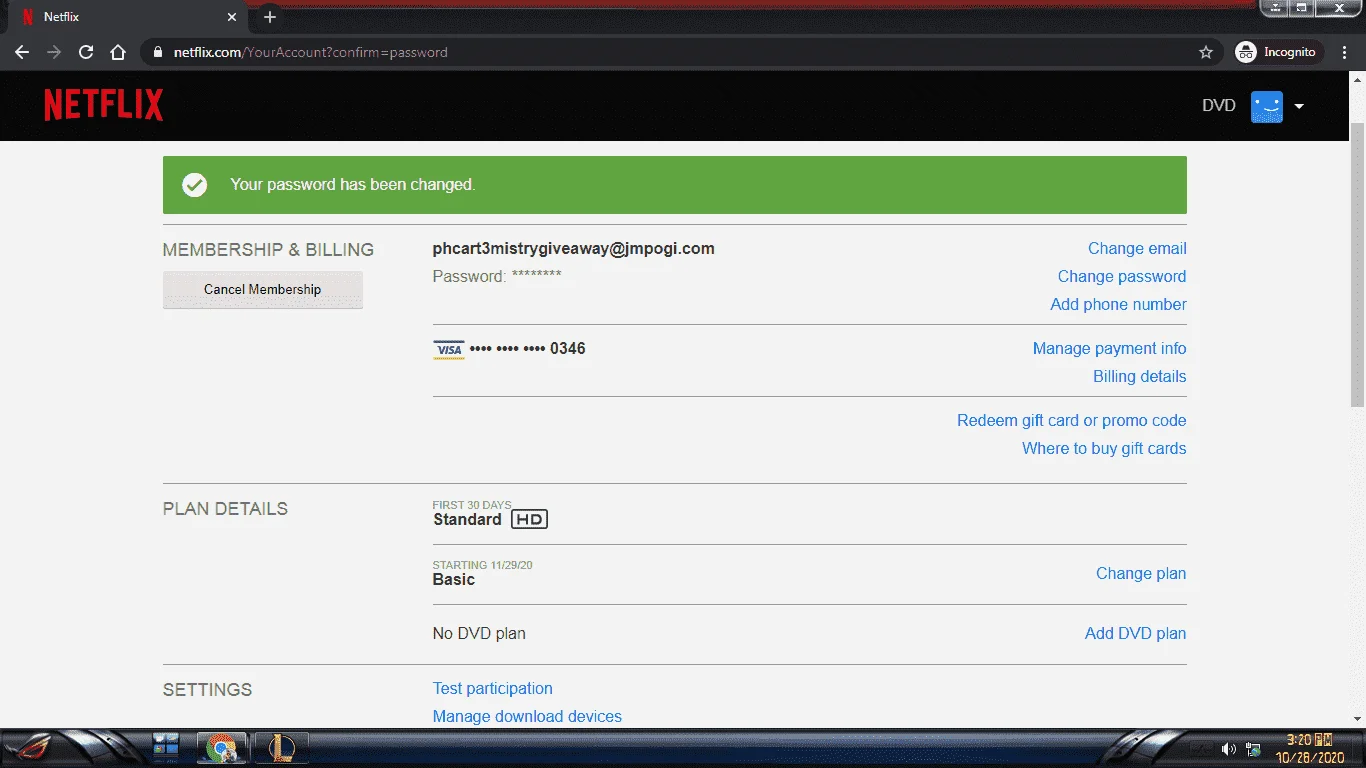Open a new tab with the plus icon
This screenshot has height=768, width=1366.
tap(269, 17)
